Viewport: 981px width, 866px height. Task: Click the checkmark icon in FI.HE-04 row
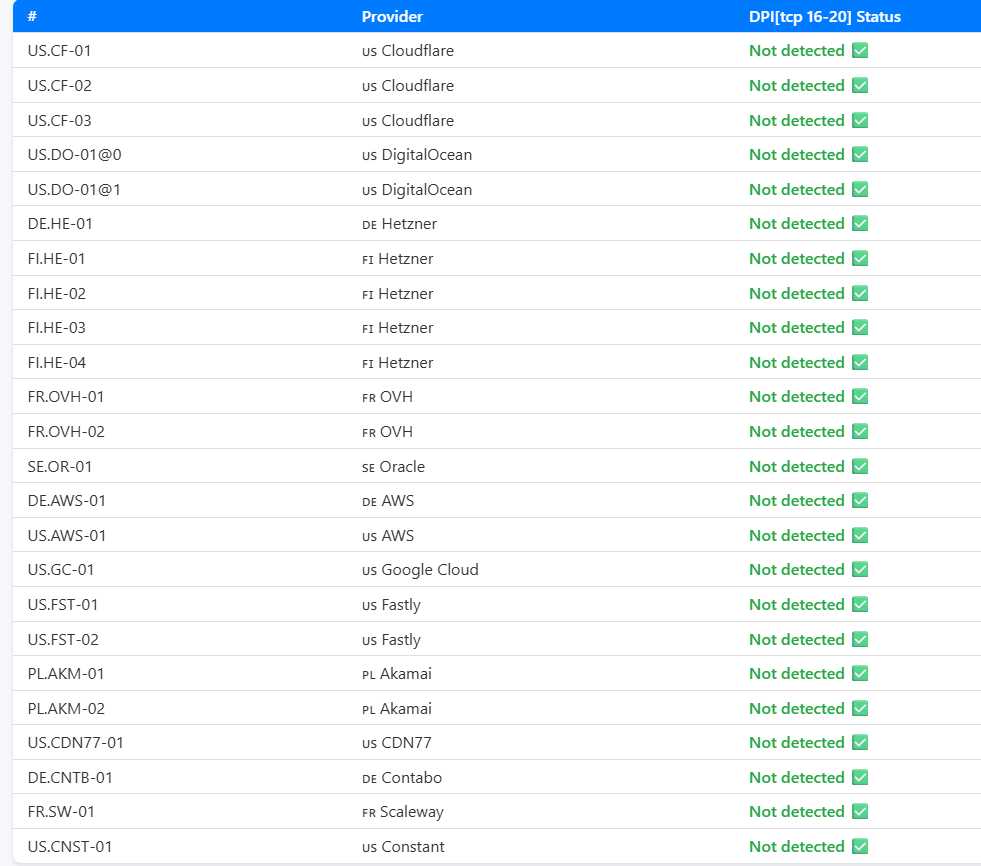point(860,362)
